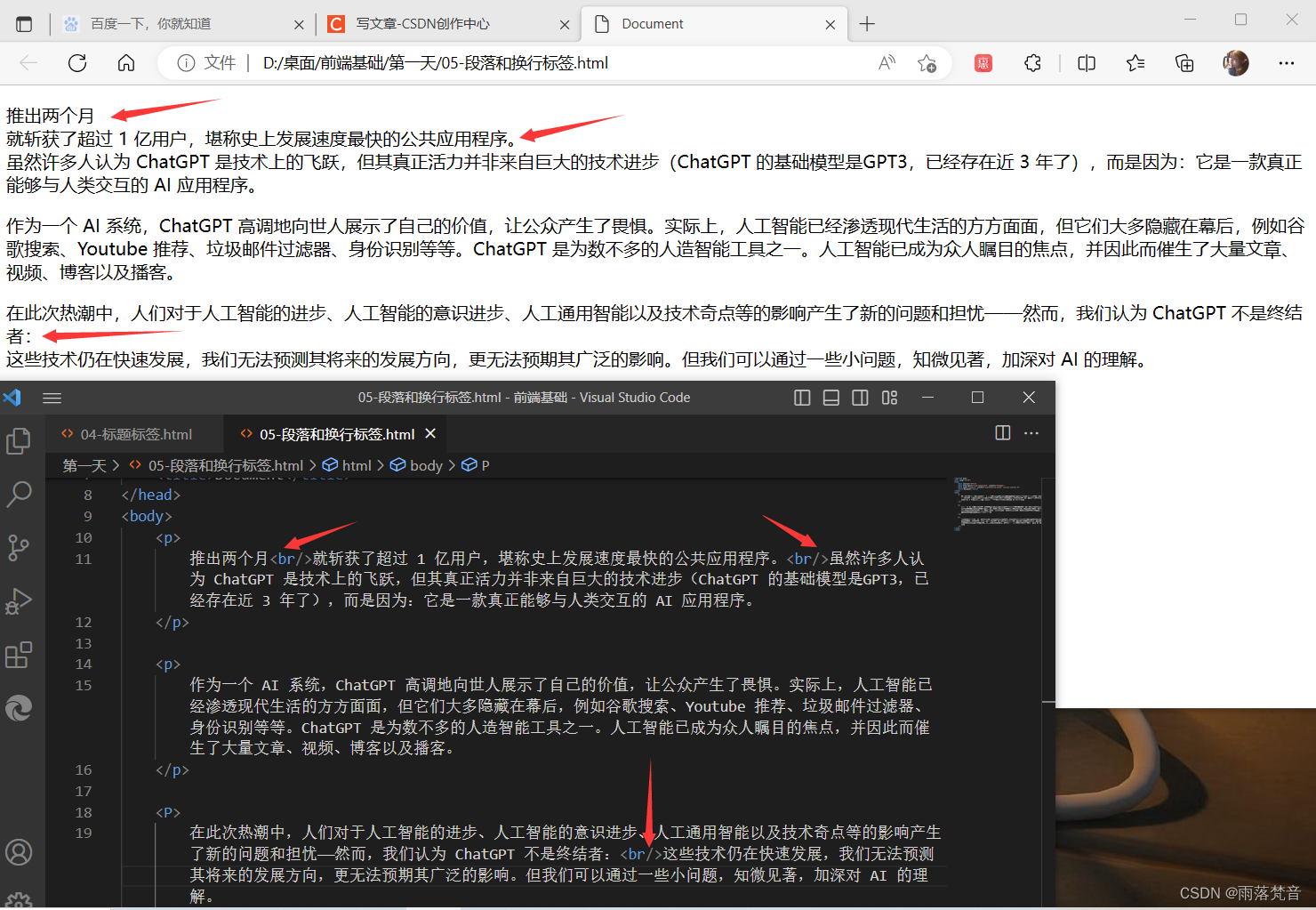This screenshot has height=910, width=1316.
Task: Toggle the browser split screen view
Action: click(1087, 63)
